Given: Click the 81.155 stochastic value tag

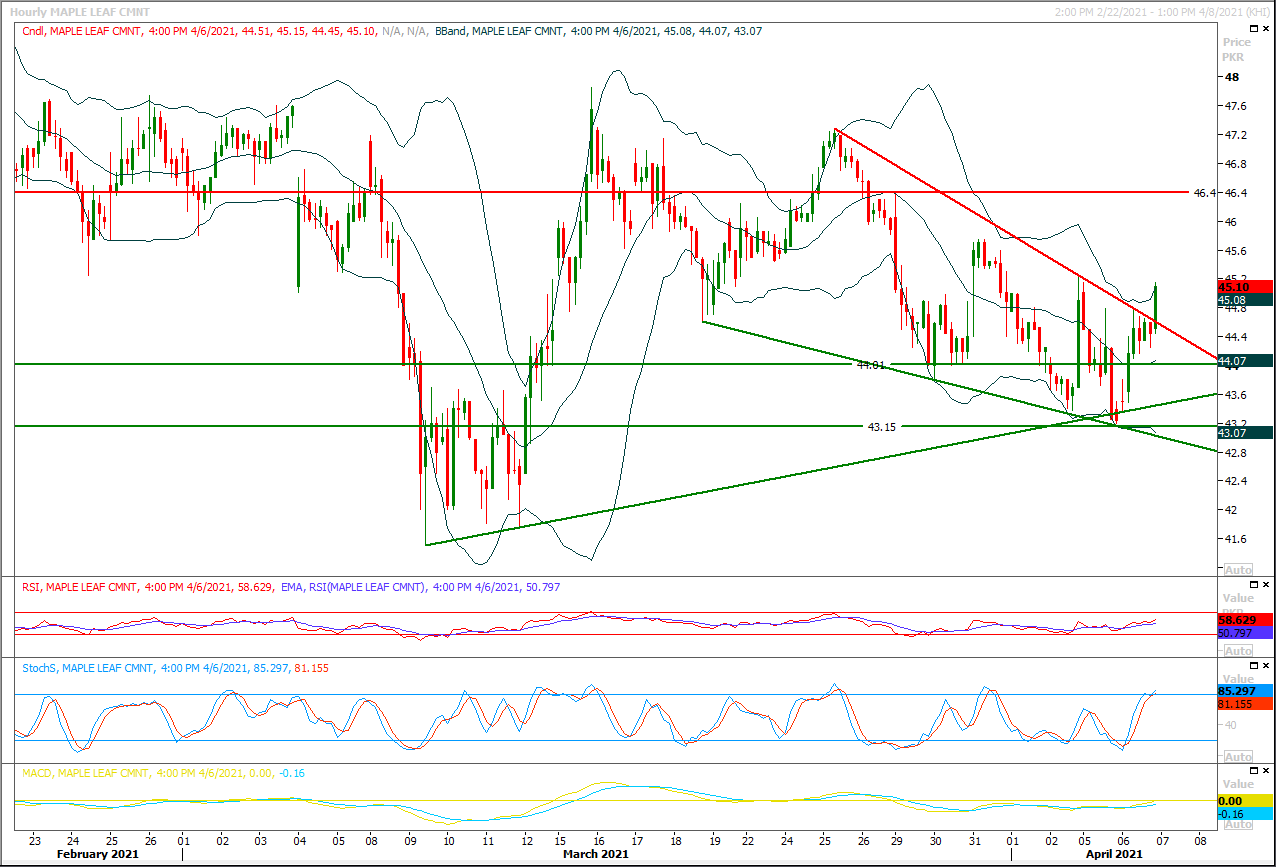Looking at the screenshot, I should [x=1246, y=704].
